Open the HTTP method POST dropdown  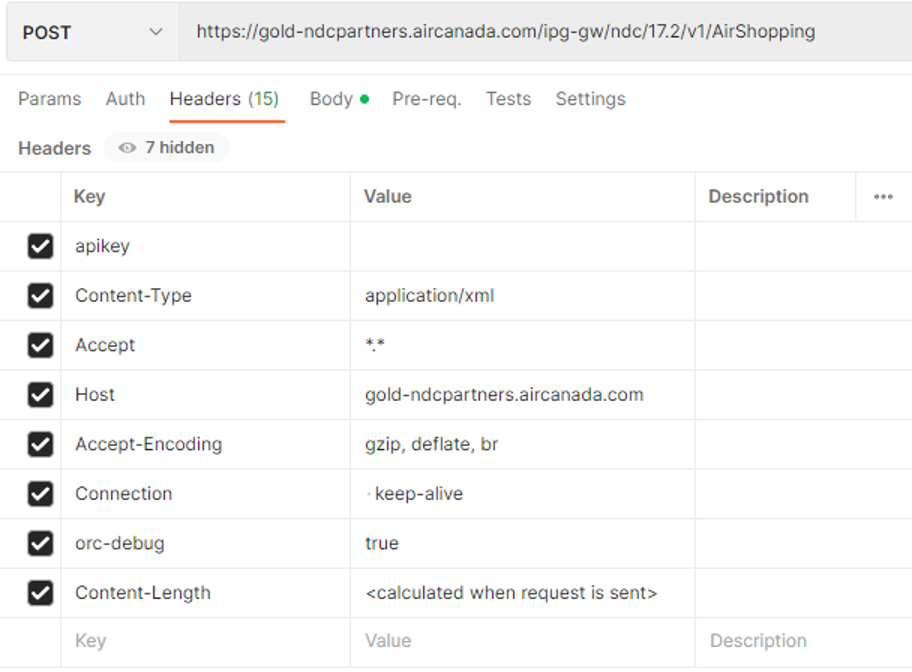(92, 32)
